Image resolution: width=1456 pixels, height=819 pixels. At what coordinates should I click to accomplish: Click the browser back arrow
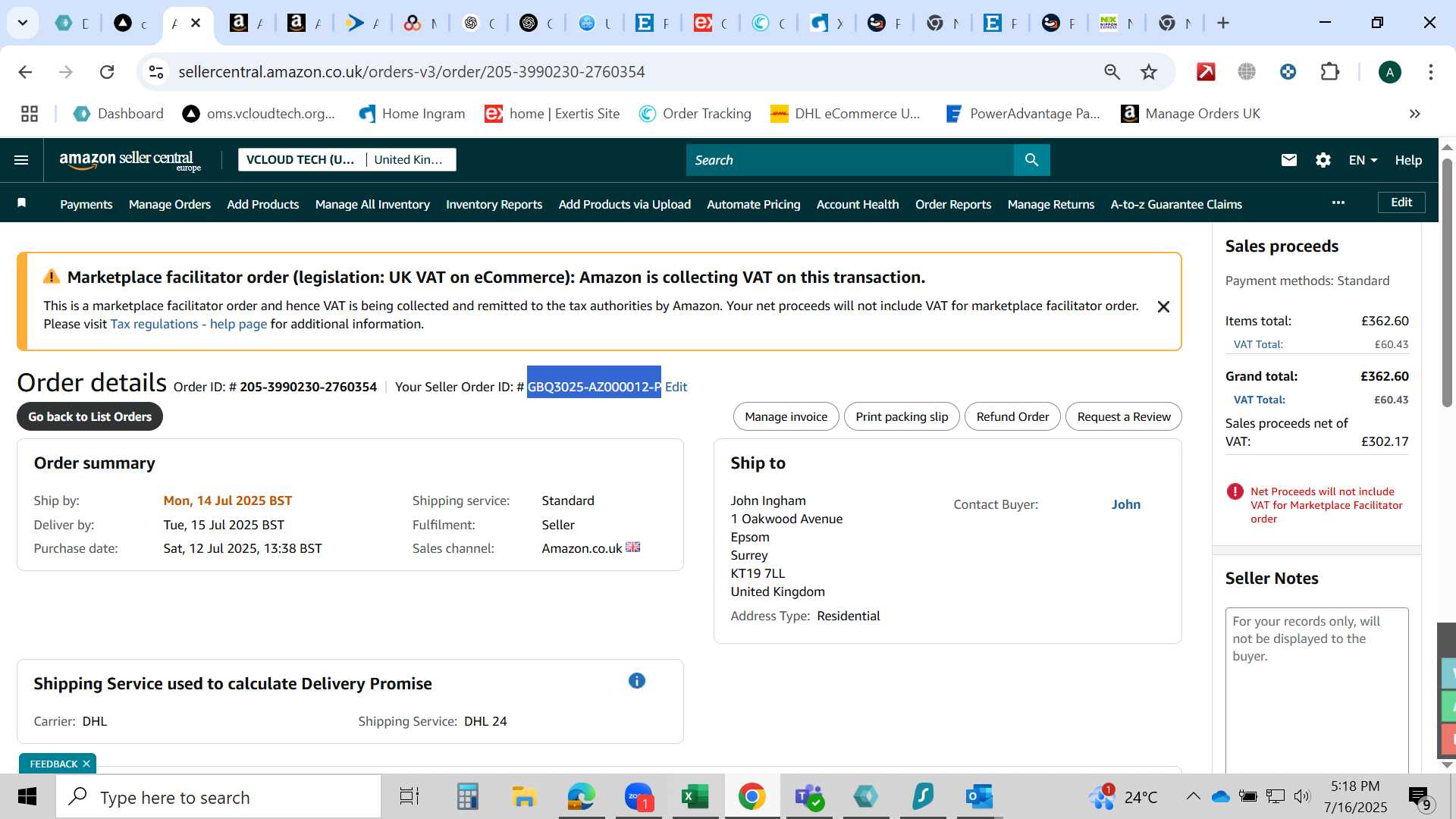[x=25, y=72]
